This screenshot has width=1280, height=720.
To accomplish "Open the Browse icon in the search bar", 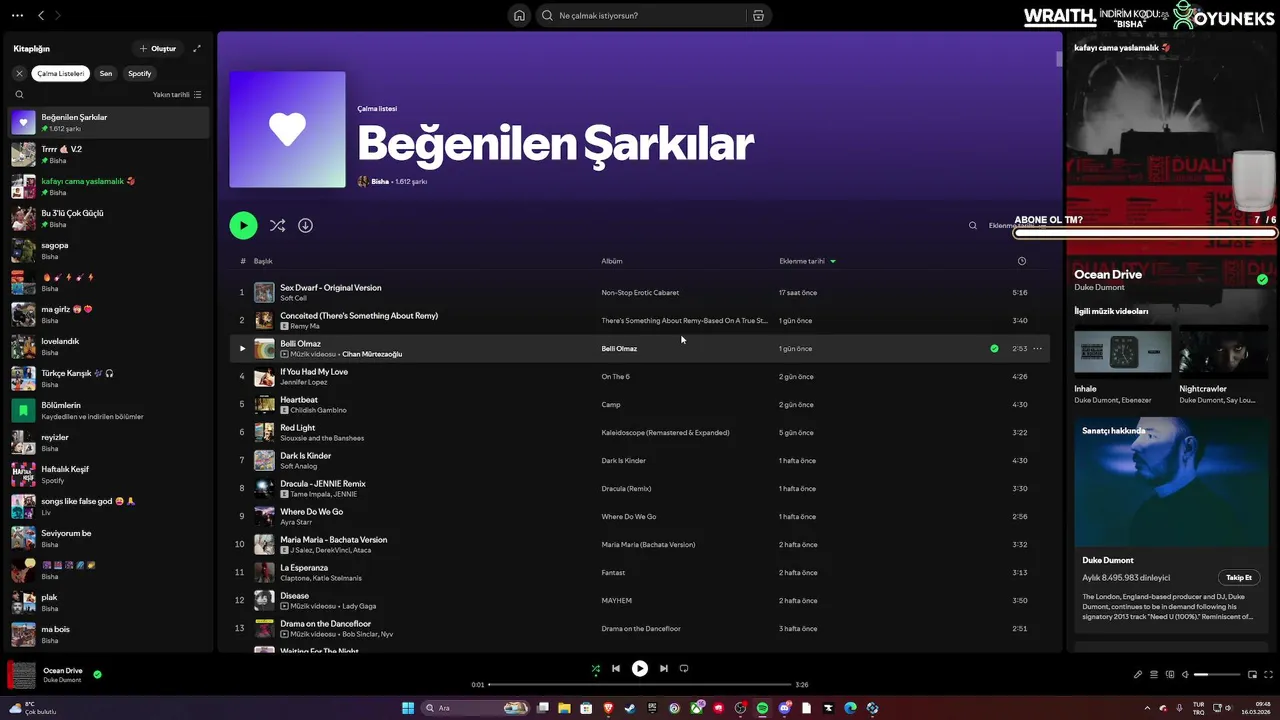I will pos(758,15).
